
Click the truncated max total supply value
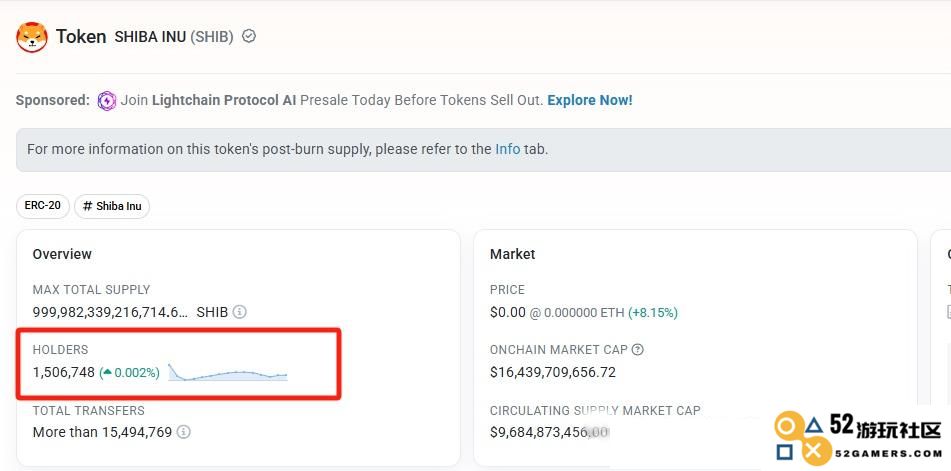point(110,312)
